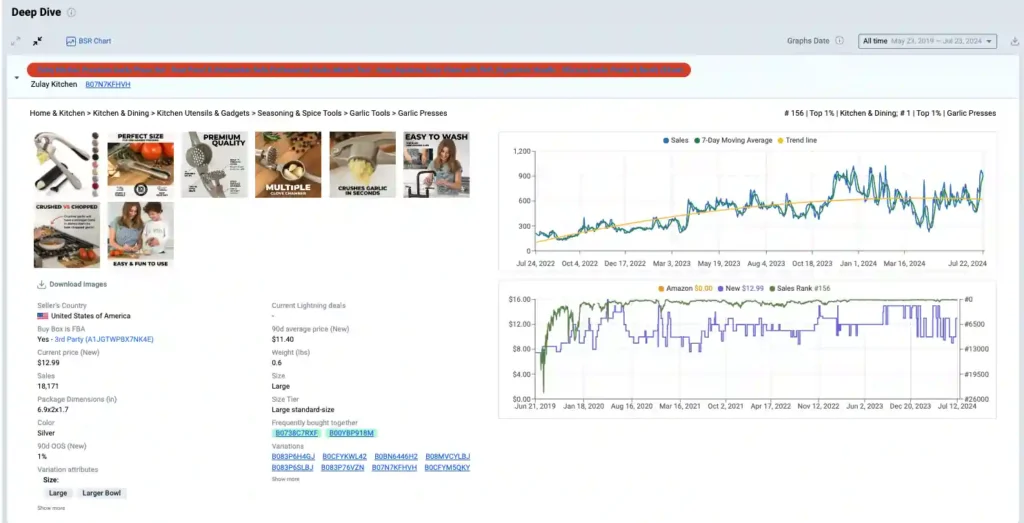Expand Show more under Variations

tap(285, 479)
